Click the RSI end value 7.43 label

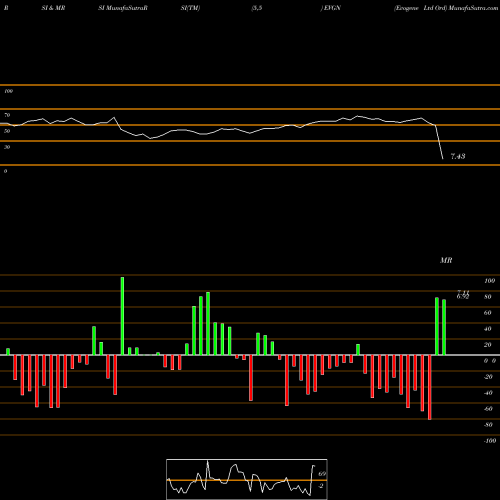click(x=458, y=156)
